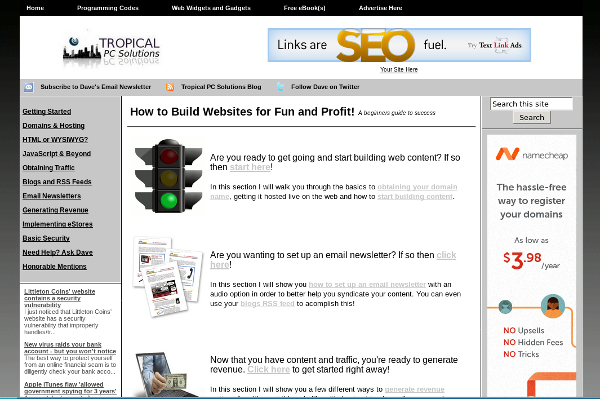Open the Tropical PC Solutions Blog link
Viewport: 600px width, 399px height.
[x=221, y=87]
